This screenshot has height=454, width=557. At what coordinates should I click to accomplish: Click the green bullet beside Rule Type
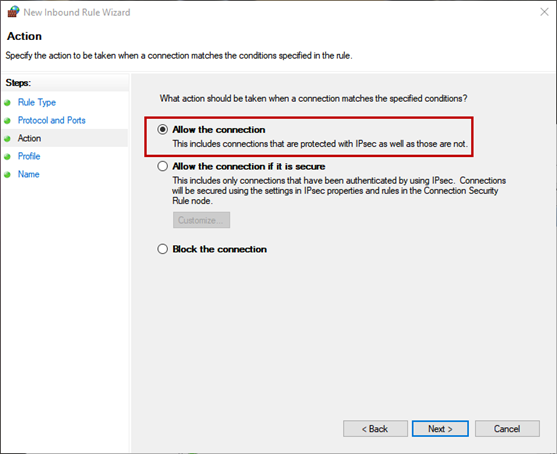click(x=7, y=103)
